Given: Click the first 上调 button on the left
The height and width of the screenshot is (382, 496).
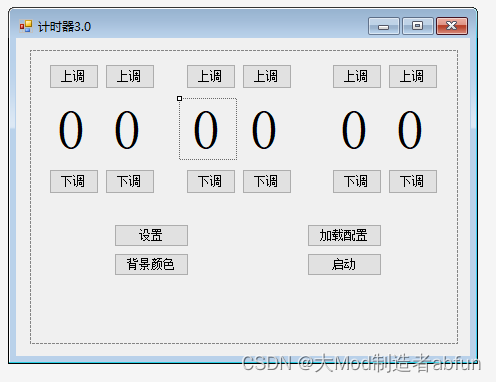Looking at the screenshot, I should [x=74, y=76].
